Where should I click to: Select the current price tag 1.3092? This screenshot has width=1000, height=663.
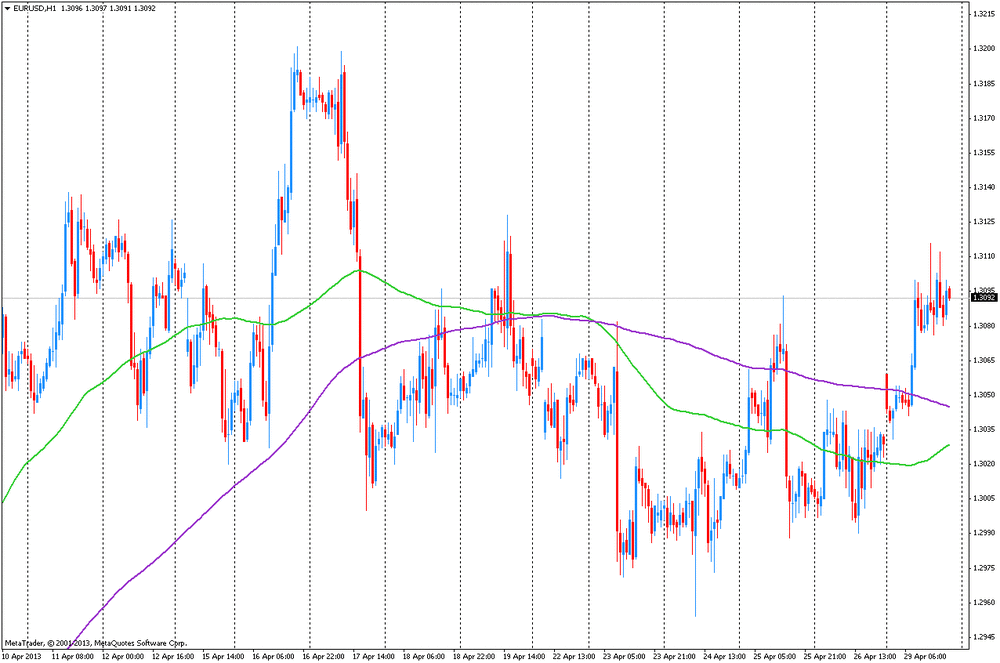(x=984, y=297)
